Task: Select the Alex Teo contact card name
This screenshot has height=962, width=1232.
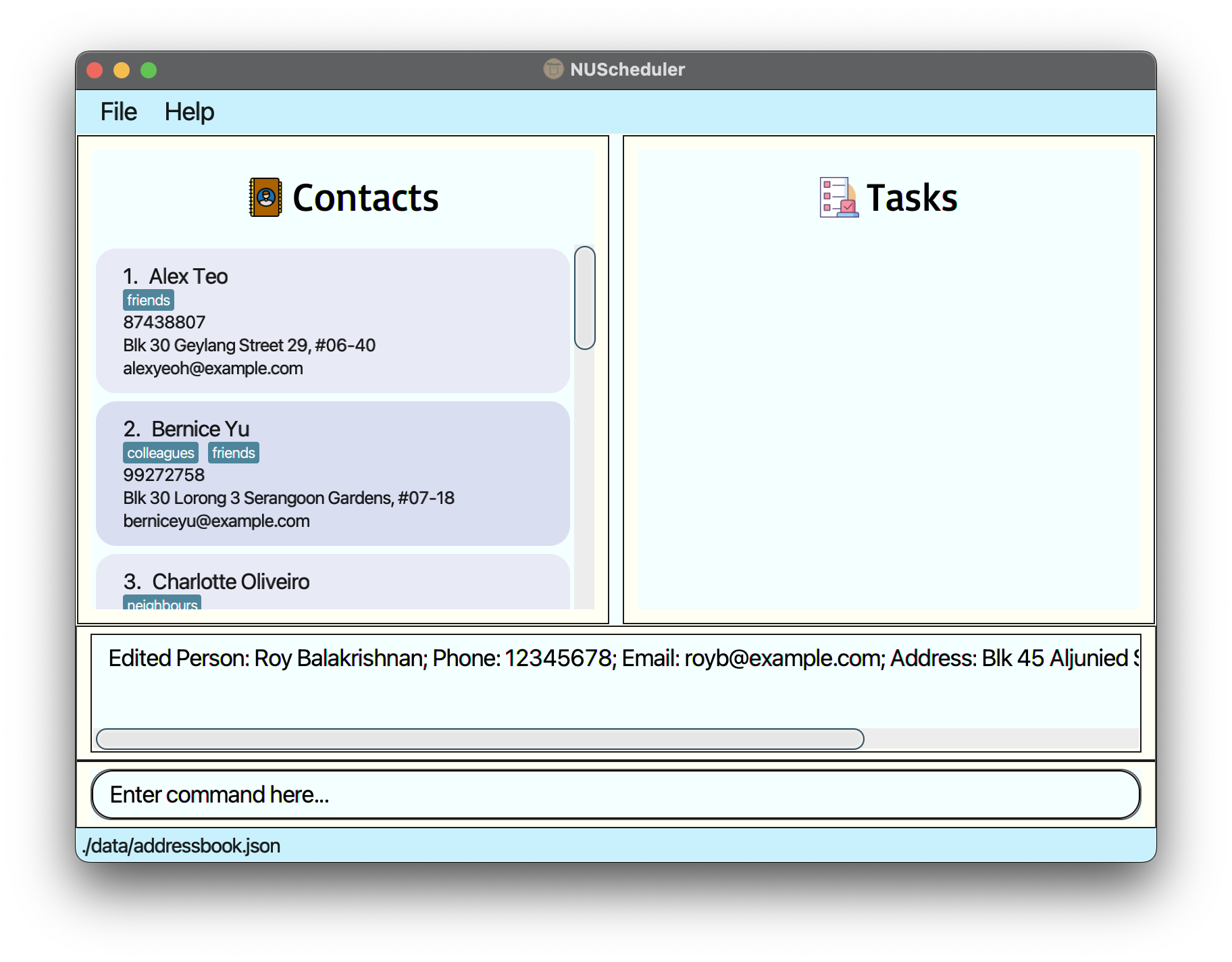Action: coord(188,276)
